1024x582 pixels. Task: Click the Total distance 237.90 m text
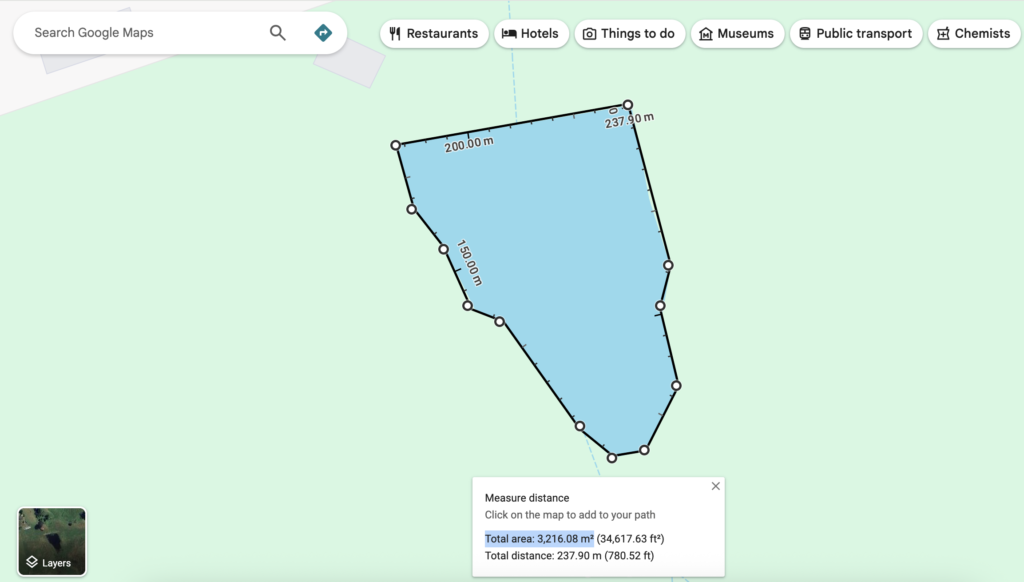(x=569, y=555)
